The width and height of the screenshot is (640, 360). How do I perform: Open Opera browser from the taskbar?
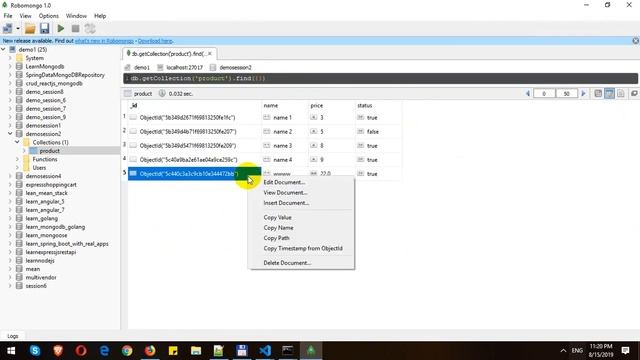pyautogui.click(x=81, y=351)
